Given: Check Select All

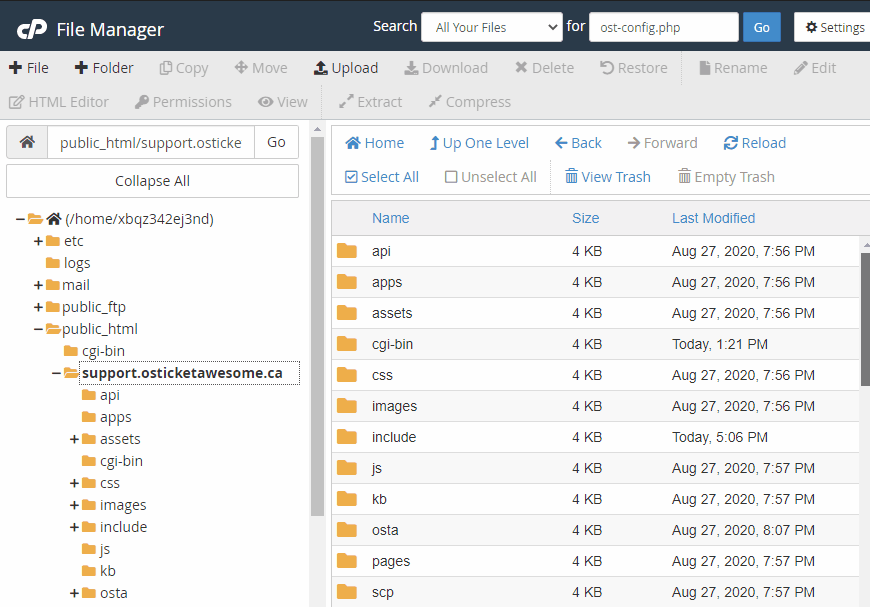Looking at the screenshot, I should (x=382, y=177).
